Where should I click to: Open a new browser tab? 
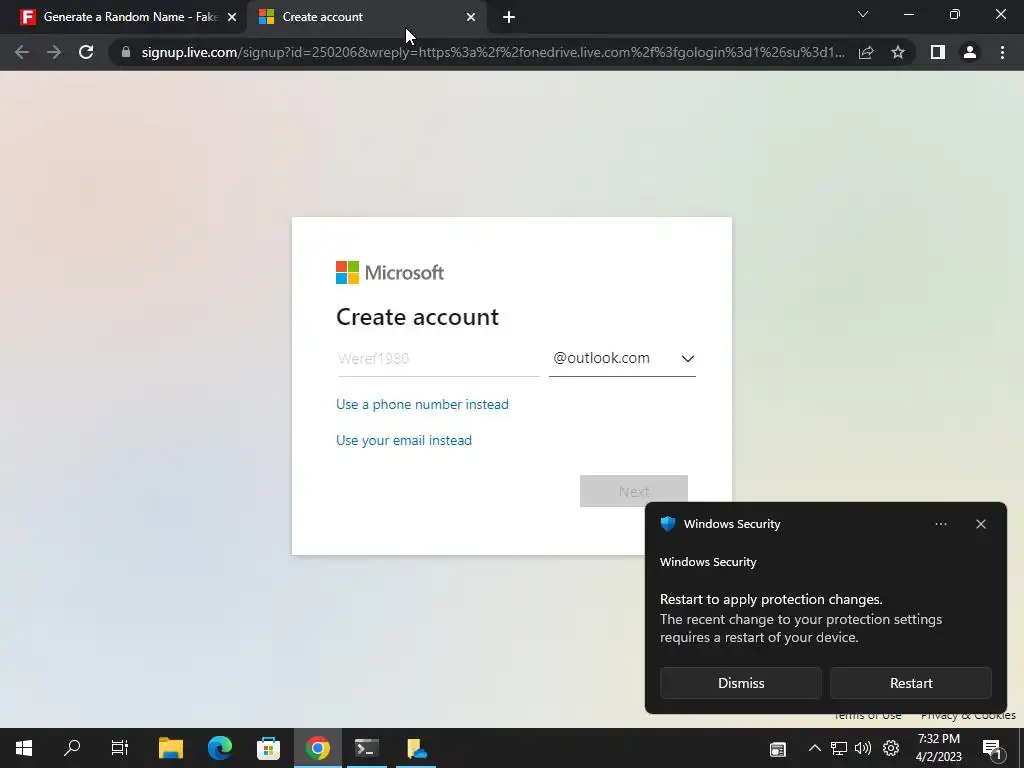tap(509, 17)
